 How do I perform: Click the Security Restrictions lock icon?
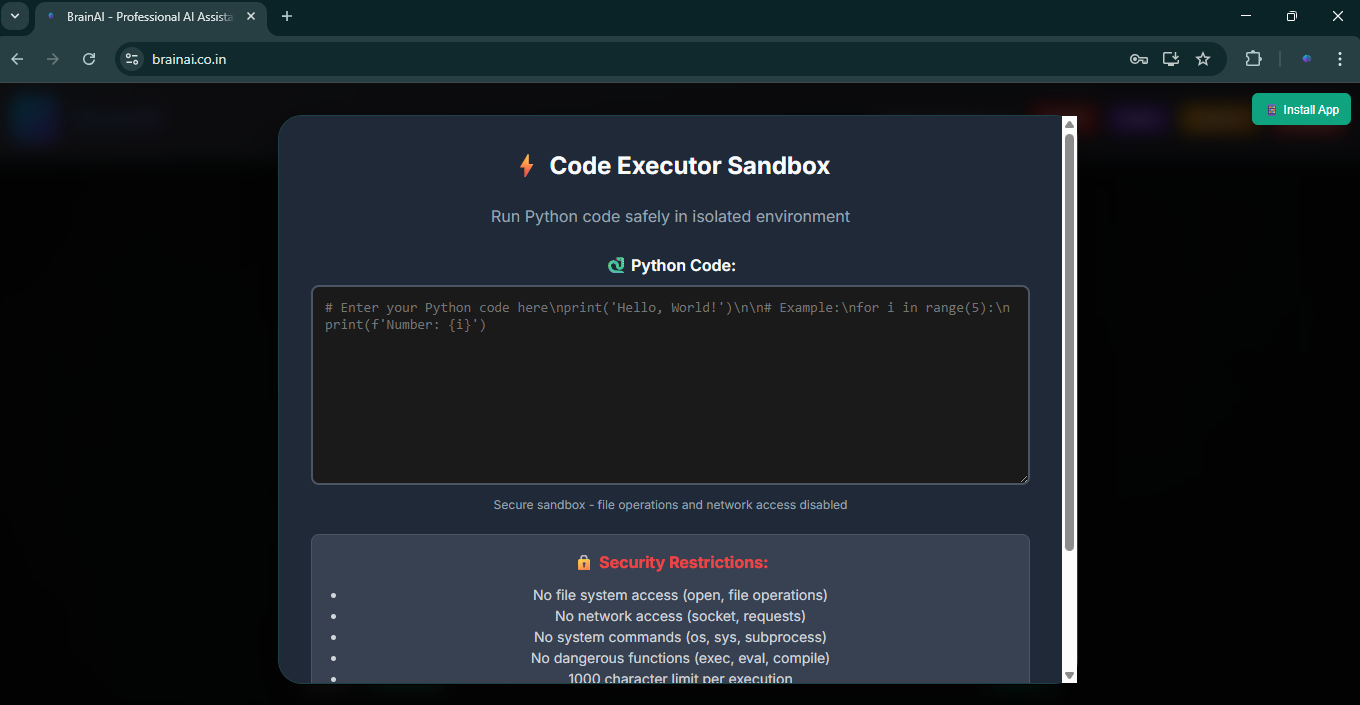584,562
